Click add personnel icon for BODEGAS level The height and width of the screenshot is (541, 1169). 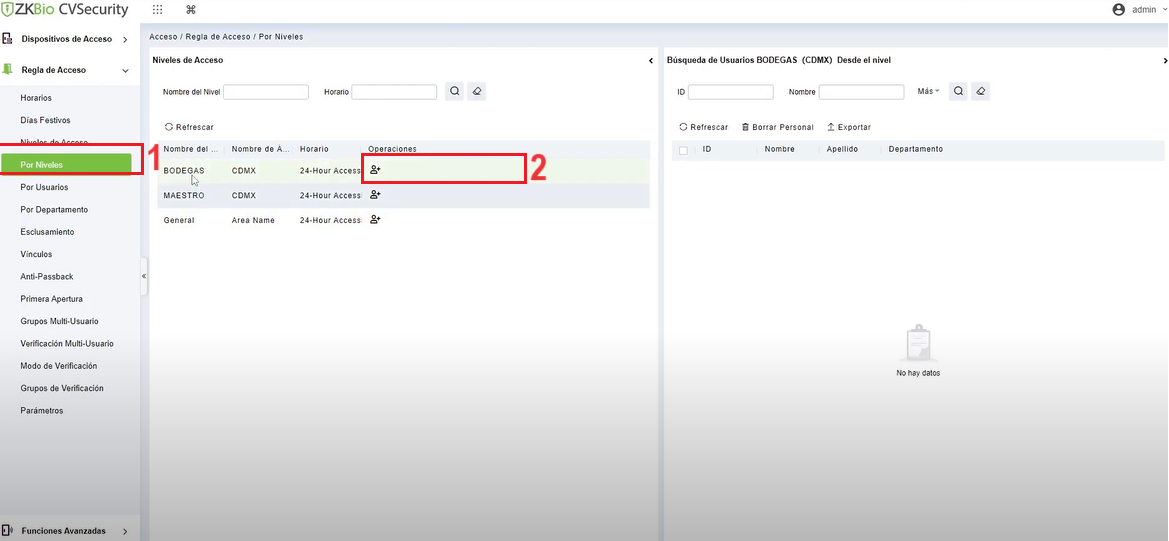(375, 170)
